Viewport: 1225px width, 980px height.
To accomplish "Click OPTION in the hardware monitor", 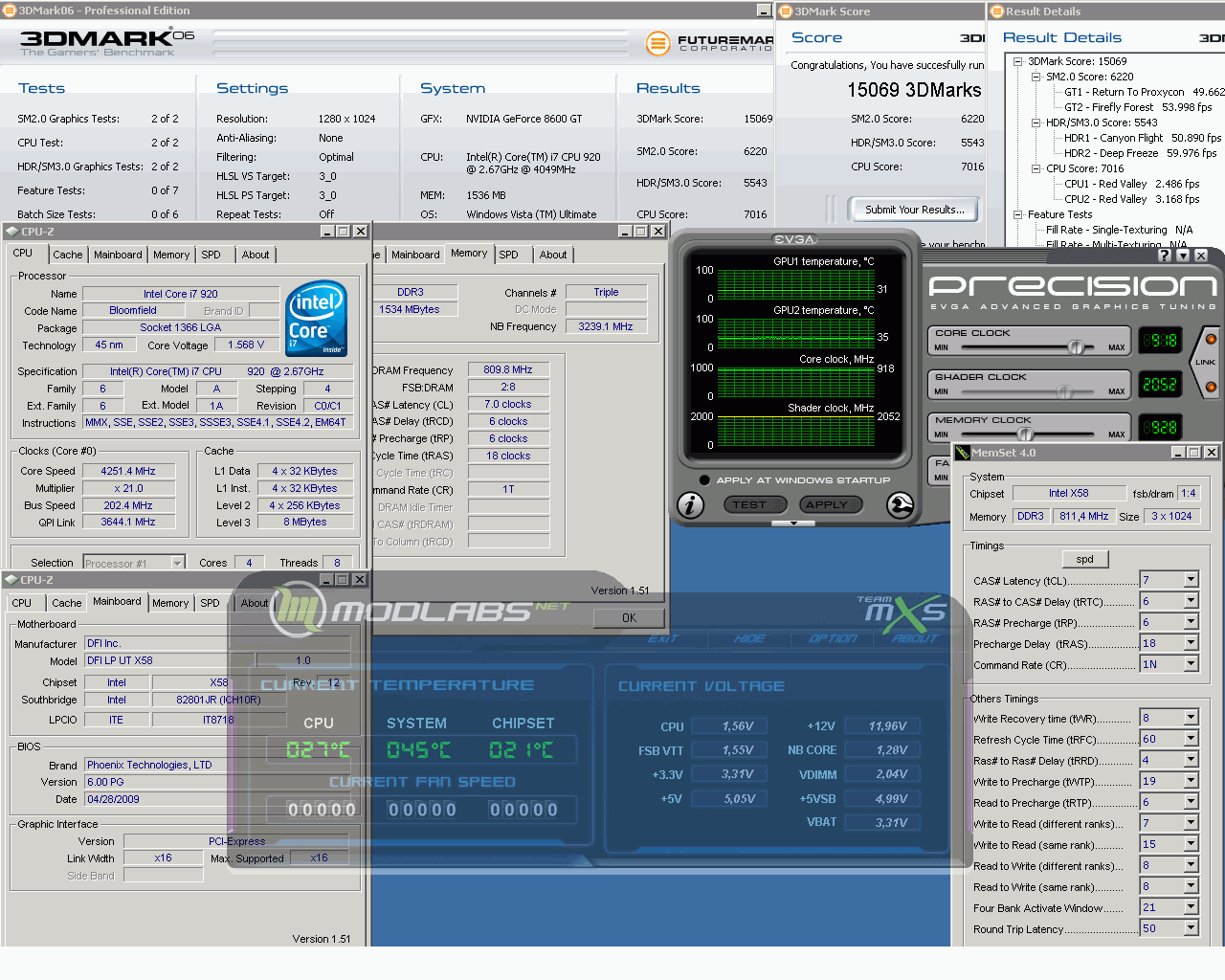I will [x=833, y=638].
